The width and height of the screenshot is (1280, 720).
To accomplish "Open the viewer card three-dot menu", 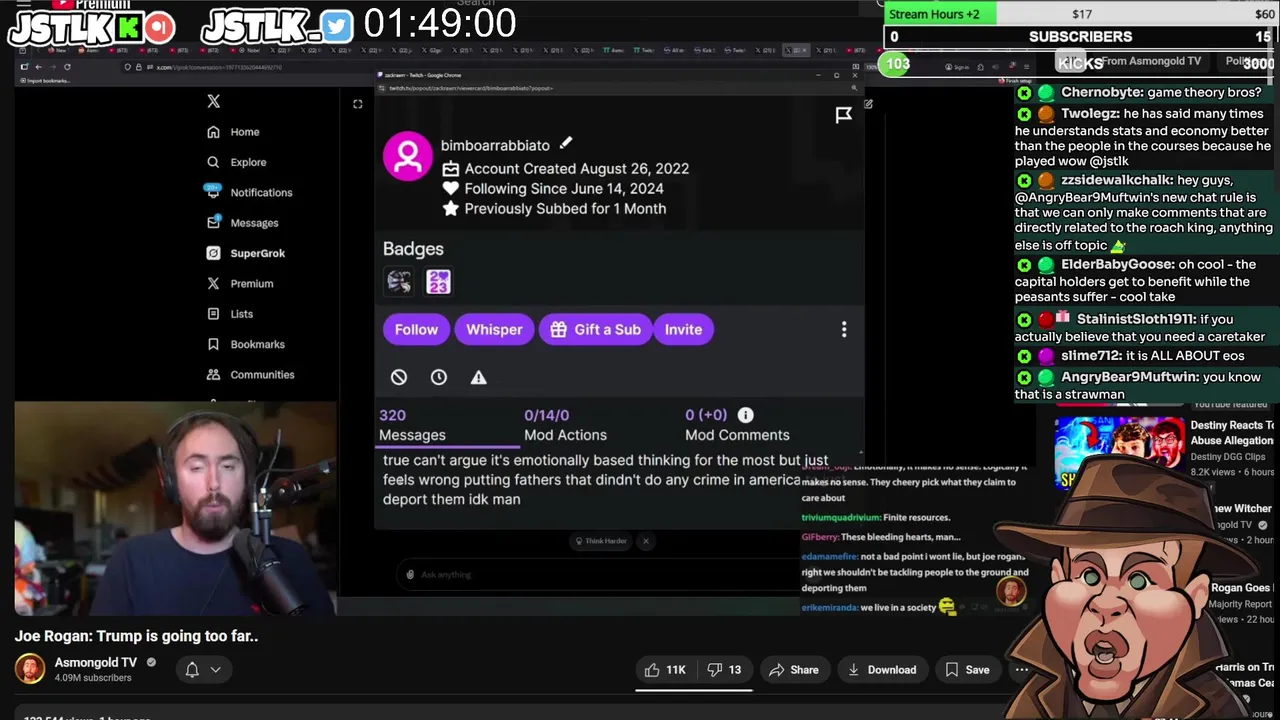I will tap(844, 329).
